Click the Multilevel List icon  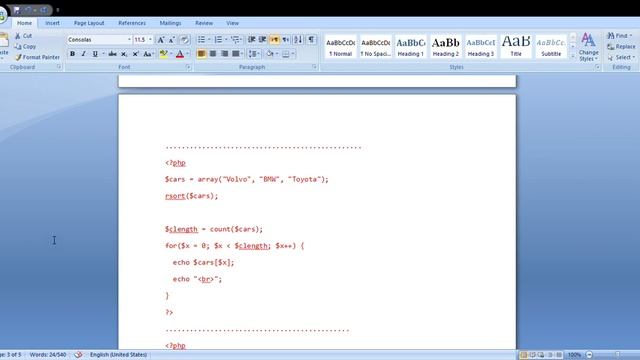pyautogui.click(x=235, y=40)
